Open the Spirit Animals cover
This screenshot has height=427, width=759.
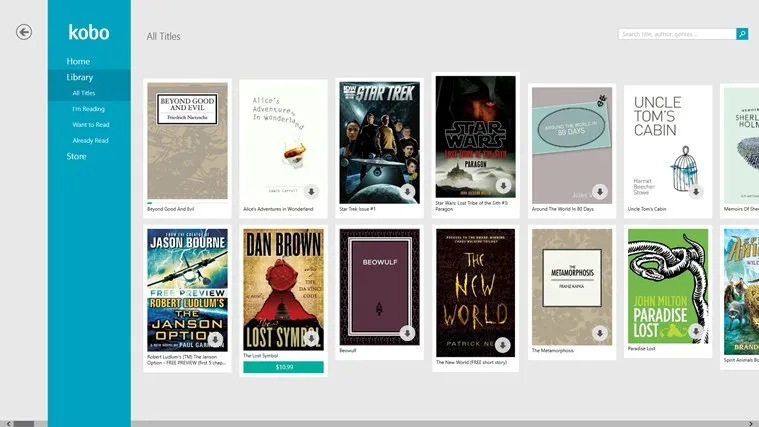click(742, 292)
